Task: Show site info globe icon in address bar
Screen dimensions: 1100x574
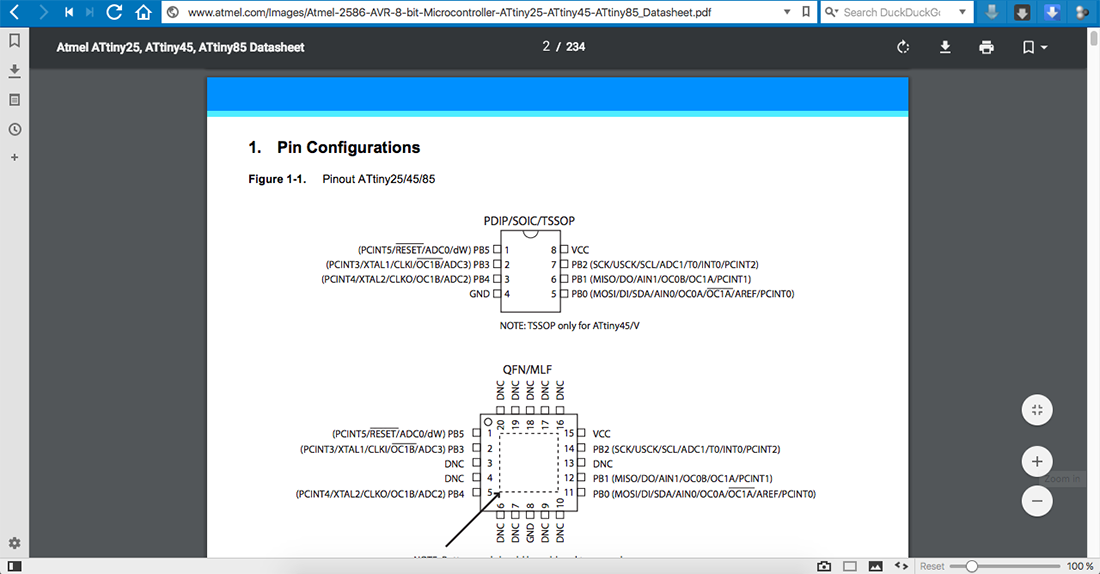Action: (x=173, y=12)
